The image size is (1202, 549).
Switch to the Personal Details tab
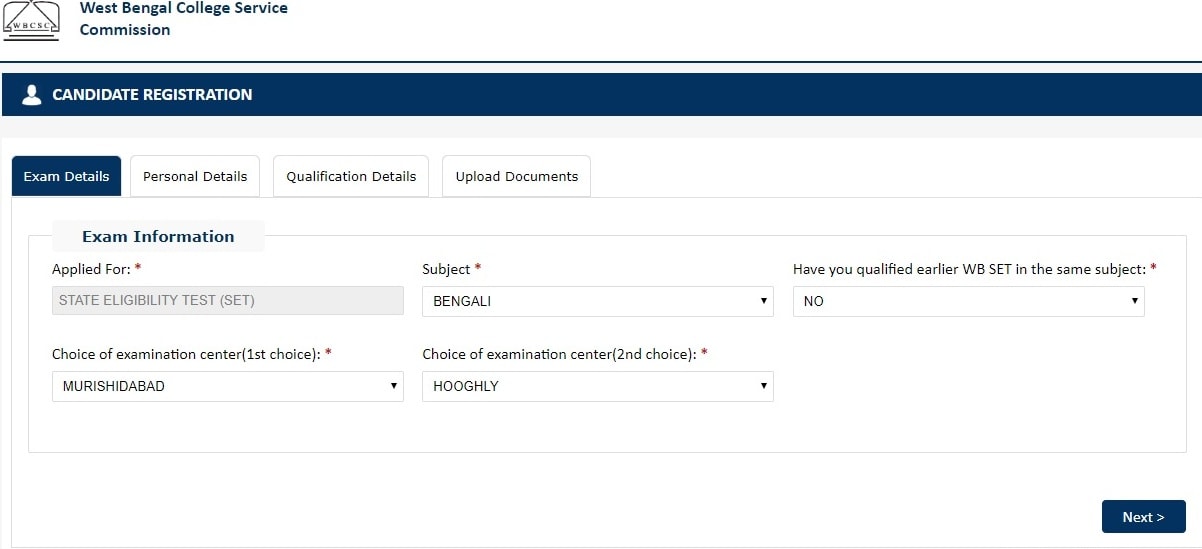[195, 176]
